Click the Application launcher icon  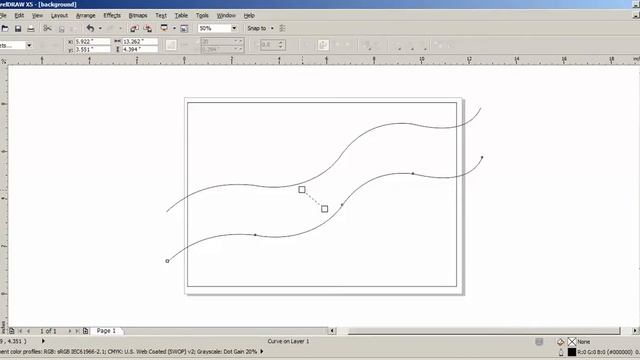[164, 28]
